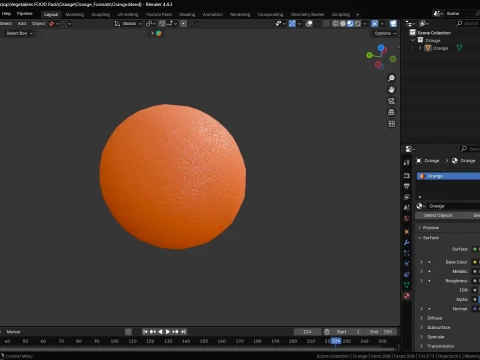Viewport: 480px width, 360px height.
Task: Open the Object Data green triangle tab
Action: 407,285
